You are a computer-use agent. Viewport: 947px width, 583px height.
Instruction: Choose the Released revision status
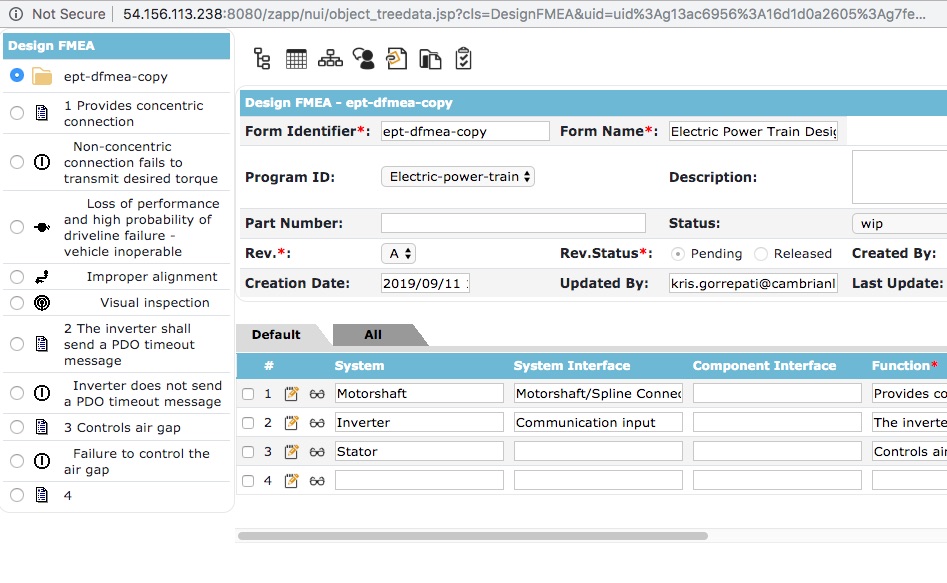(761, 254)
